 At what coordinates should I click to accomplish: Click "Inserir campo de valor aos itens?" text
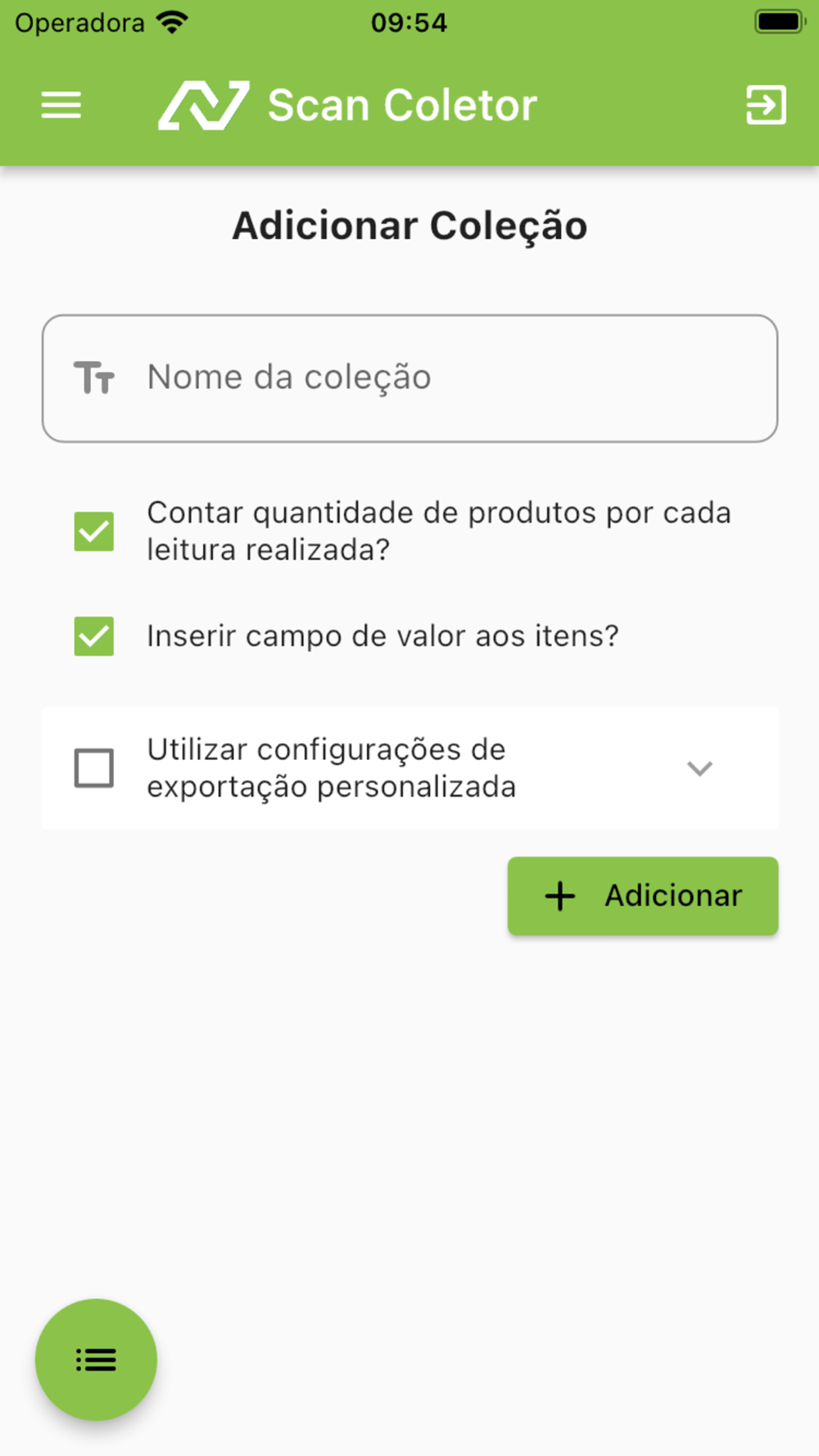382,636
